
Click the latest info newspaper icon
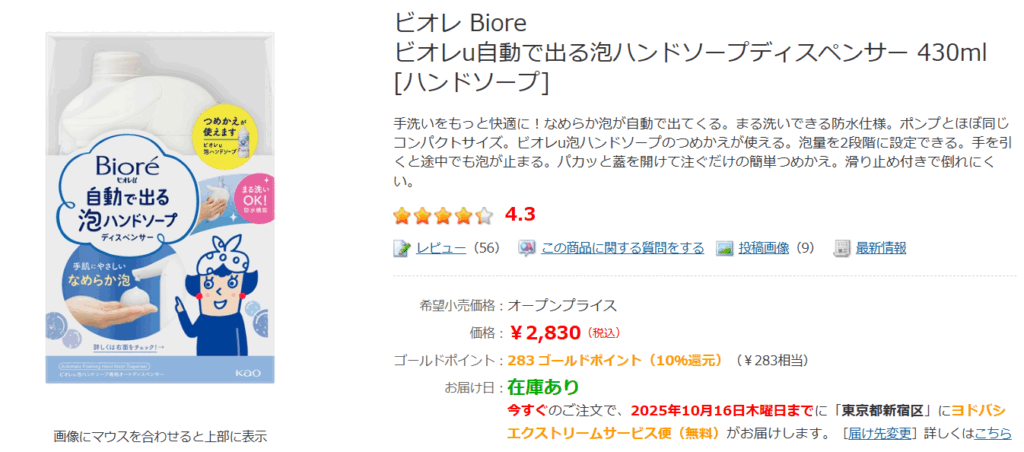(841, 248)
